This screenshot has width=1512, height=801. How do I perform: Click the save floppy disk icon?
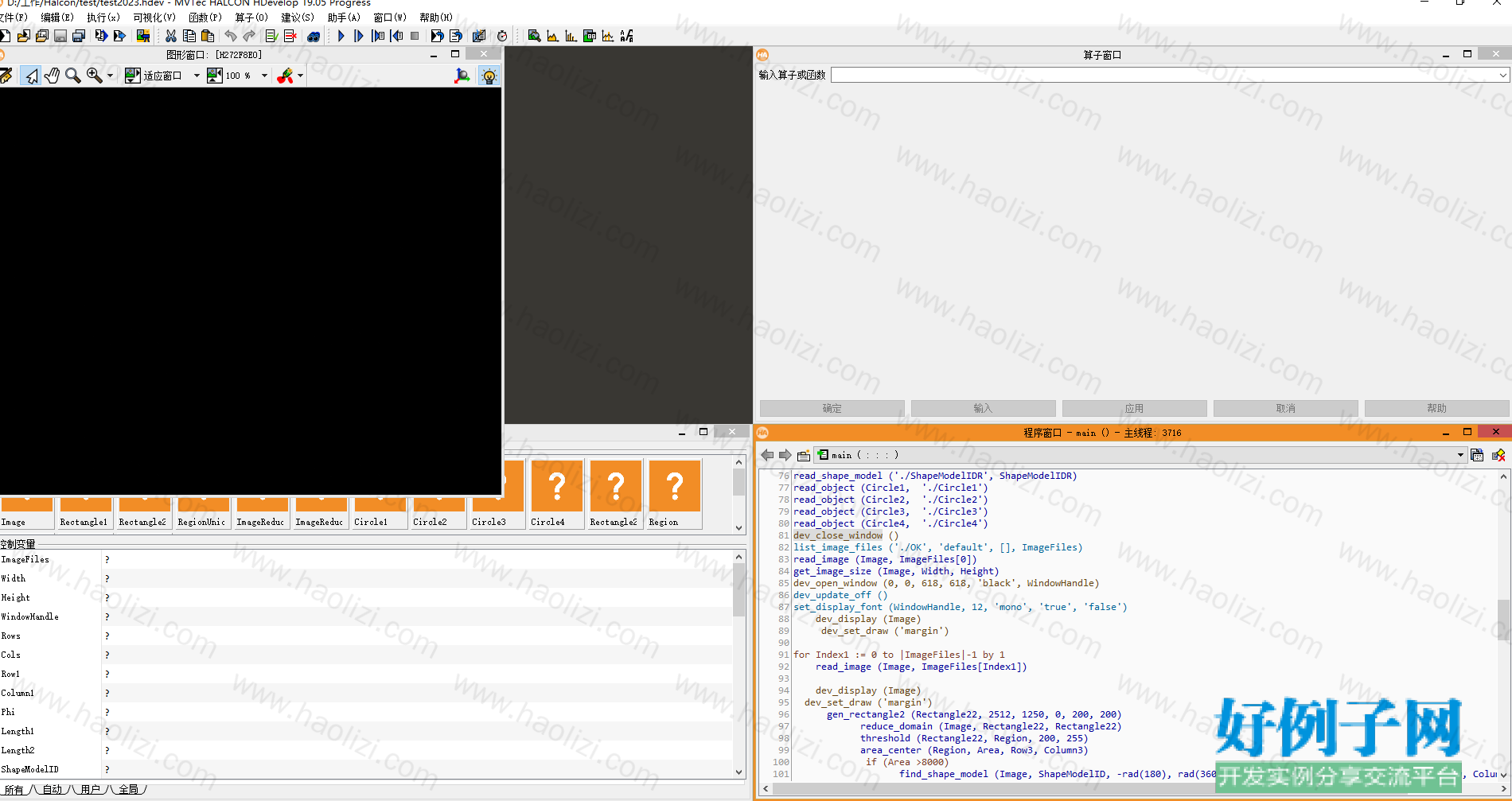60,36
